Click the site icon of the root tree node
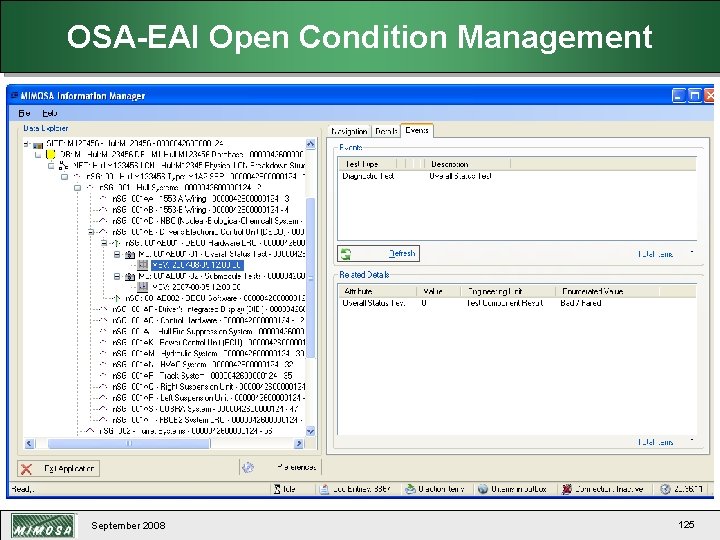This screenshot has width=720, height=540. pyautogui.click(x=39, y=145)
